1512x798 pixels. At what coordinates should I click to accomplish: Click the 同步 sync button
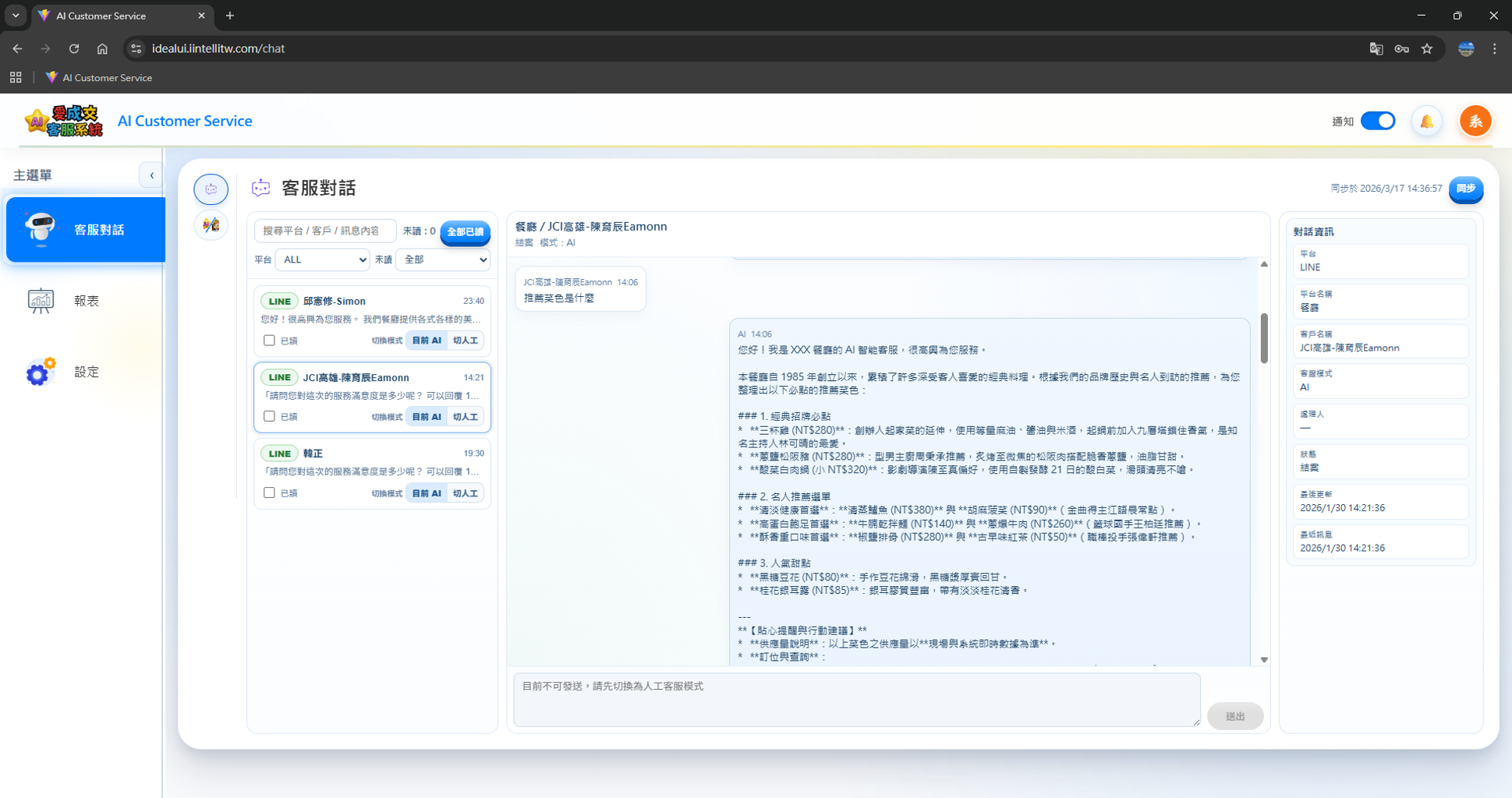(1465, 189)
